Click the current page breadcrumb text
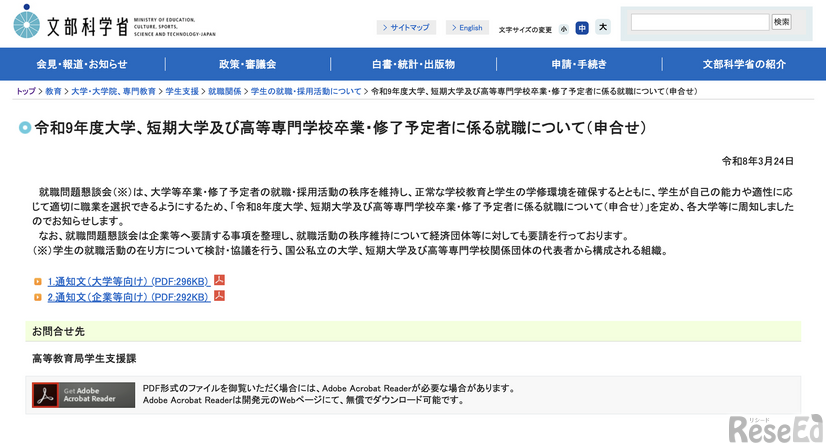Image resolution: width=826 pixels, height=445 pixels. [x=534, y=91]
